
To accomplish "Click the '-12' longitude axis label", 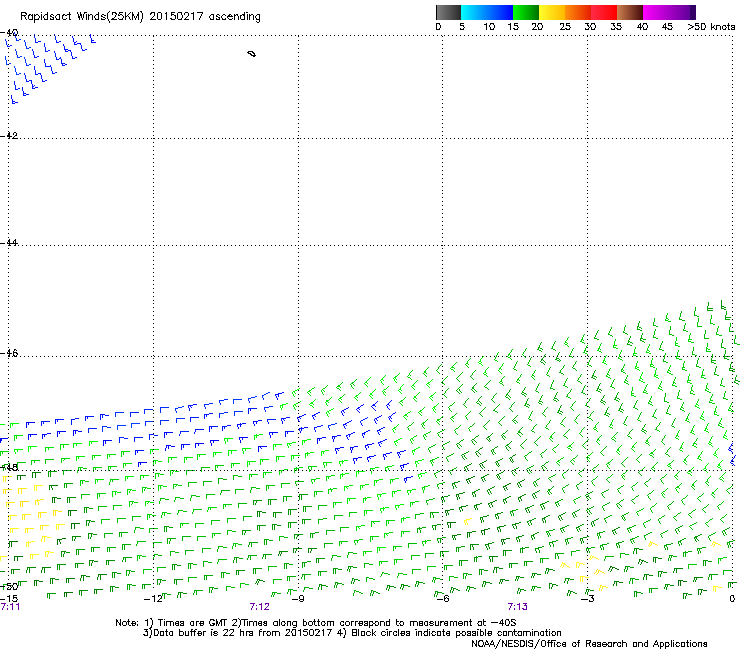I will pyautogui.click(x=153, y=599).
